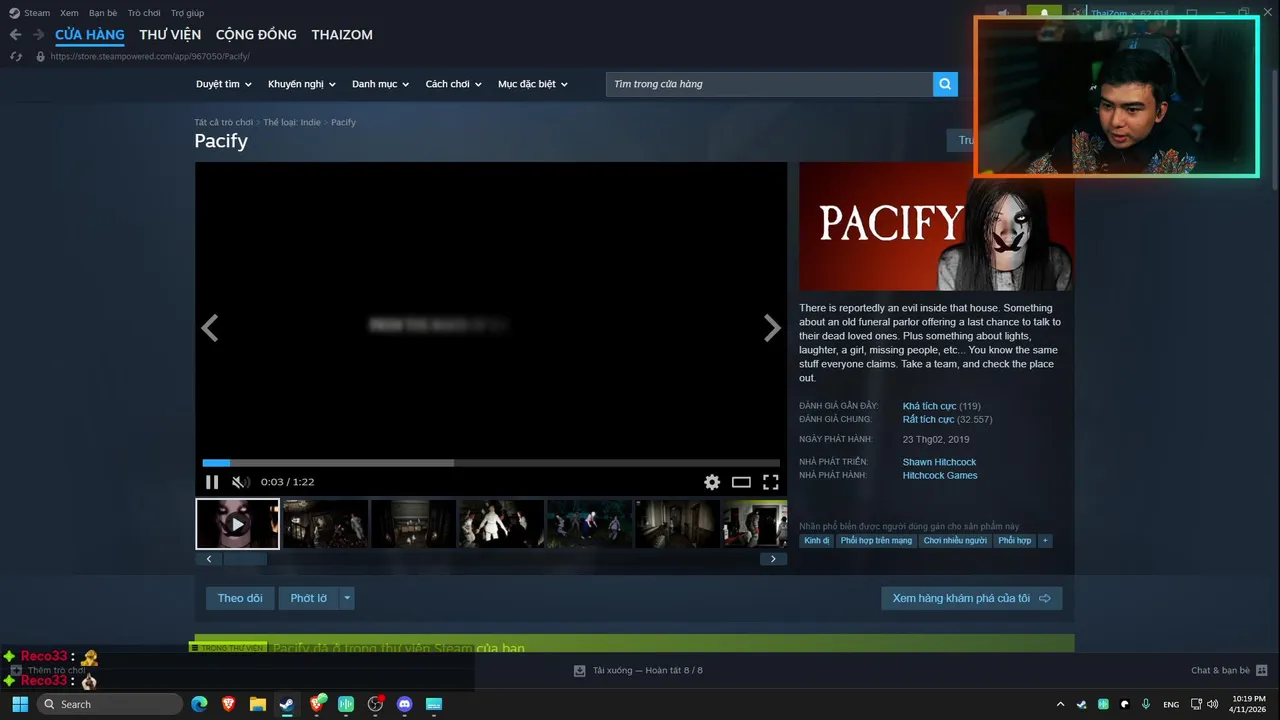The height and width of the screenshot is (720, 1280).
Task: Expand the Danh mục dropdown
Action: (381, 84)
